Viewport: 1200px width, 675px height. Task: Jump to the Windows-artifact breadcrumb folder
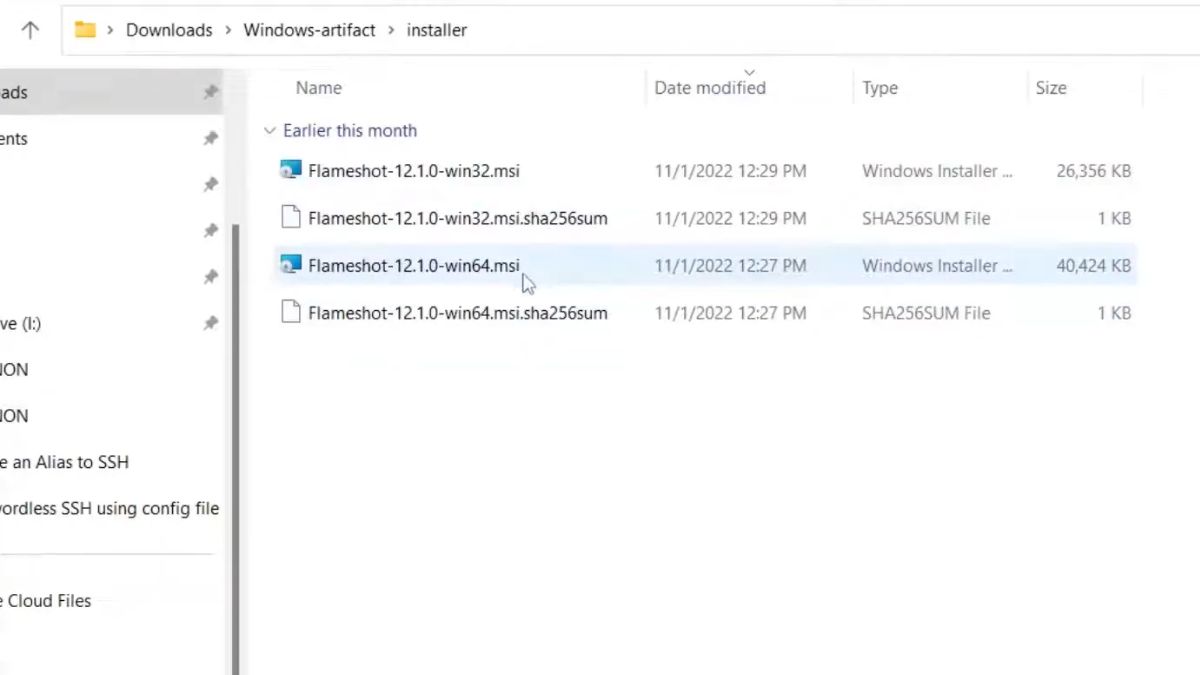coord(310,30)
